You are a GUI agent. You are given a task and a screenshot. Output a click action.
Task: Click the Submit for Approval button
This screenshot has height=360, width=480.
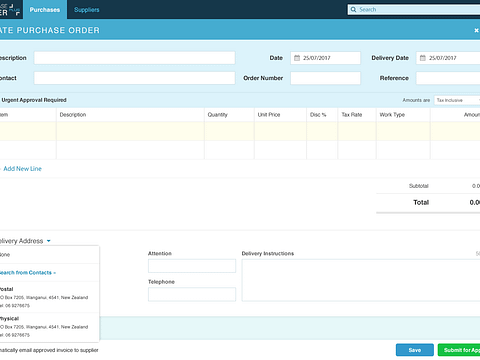pyautogui.click(x=459, y=350)
